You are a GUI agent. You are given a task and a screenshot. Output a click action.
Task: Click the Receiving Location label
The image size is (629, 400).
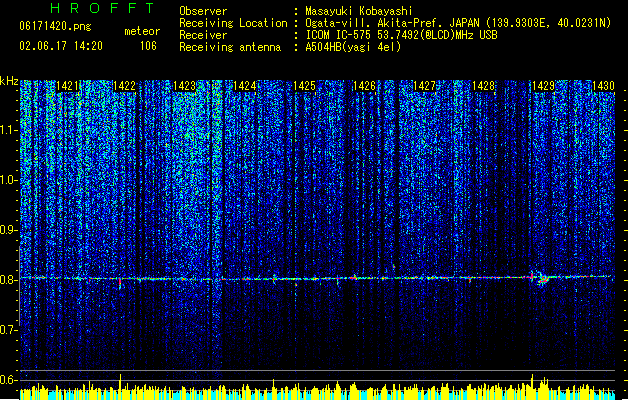[x=233, y=23]
